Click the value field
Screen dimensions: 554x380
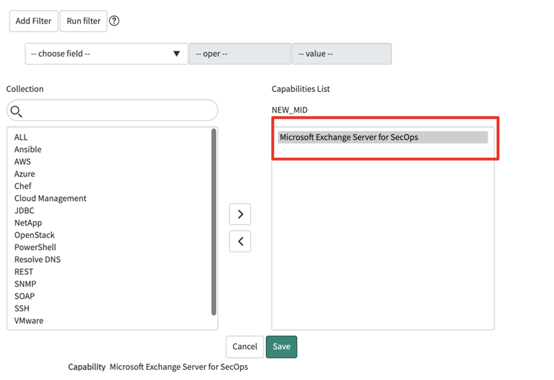342,54
